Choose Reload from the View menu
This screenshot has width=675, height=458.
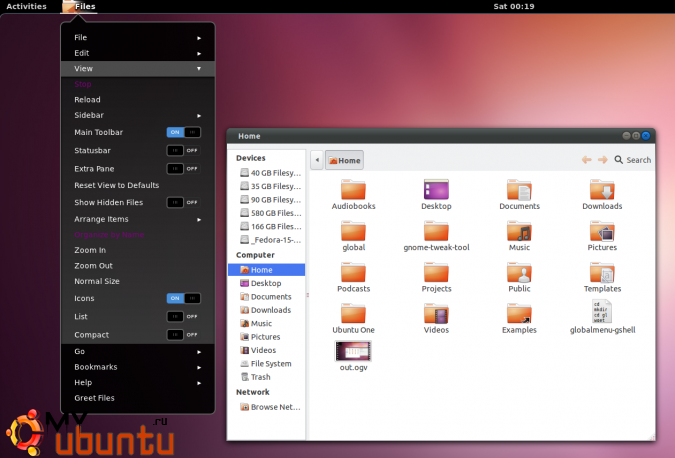pos(138,99)
